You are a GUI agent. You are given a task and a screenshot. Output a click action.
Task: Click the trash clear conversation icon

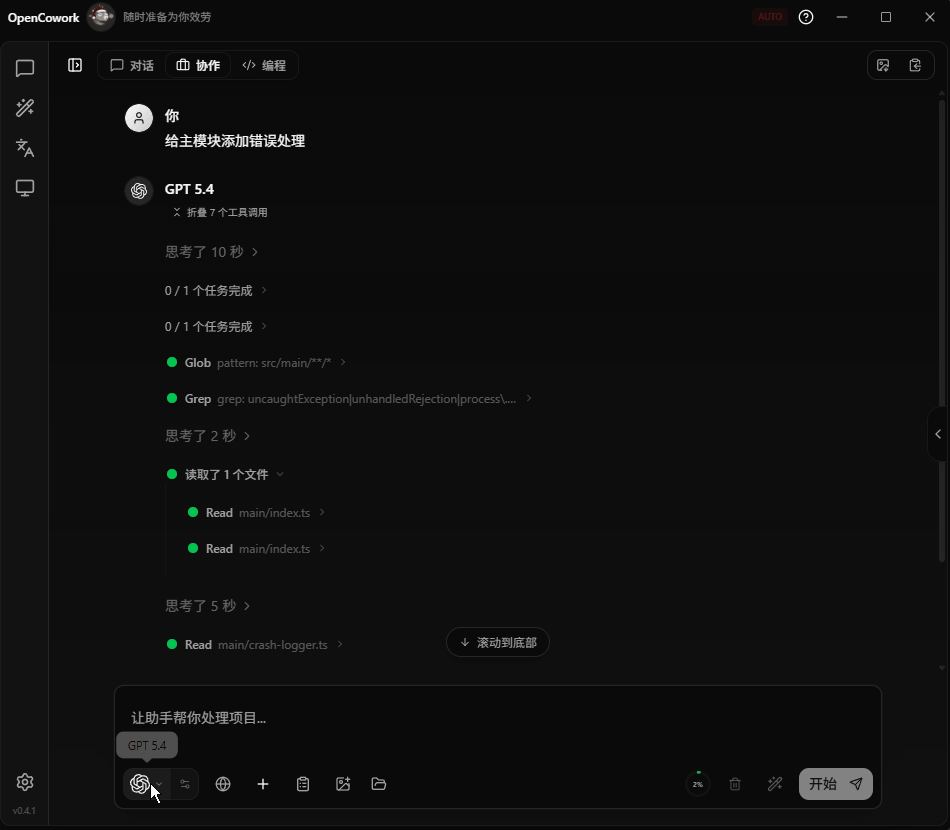pos(735,784)
